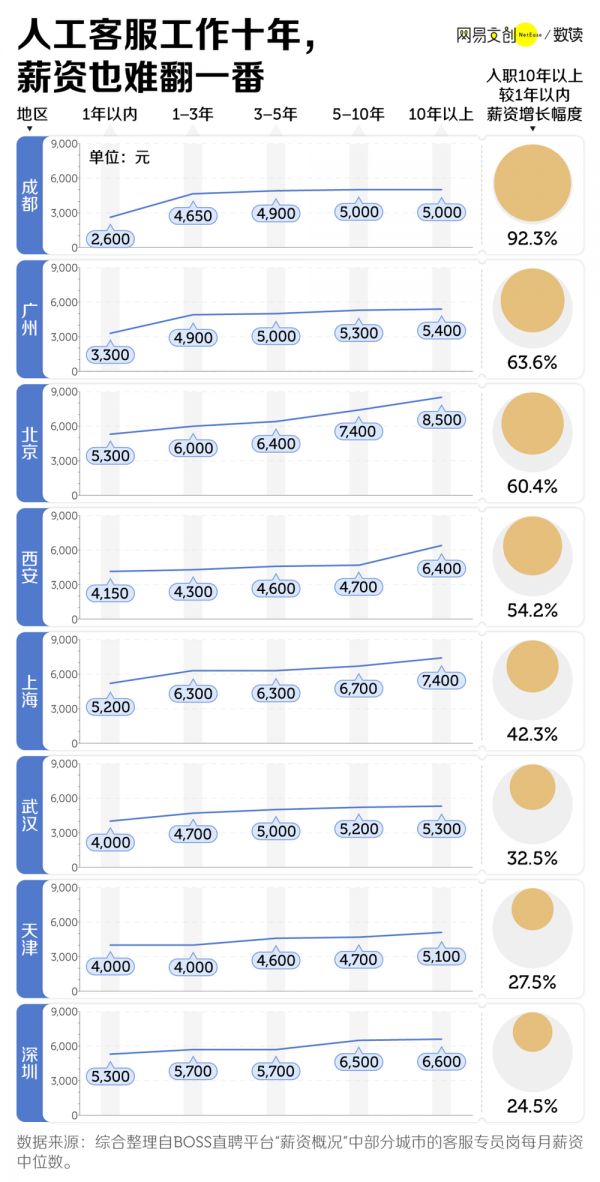Click the 10年以上 column header
The height and width of the screenshot is (1182, 600).
[x=441, y=114]
